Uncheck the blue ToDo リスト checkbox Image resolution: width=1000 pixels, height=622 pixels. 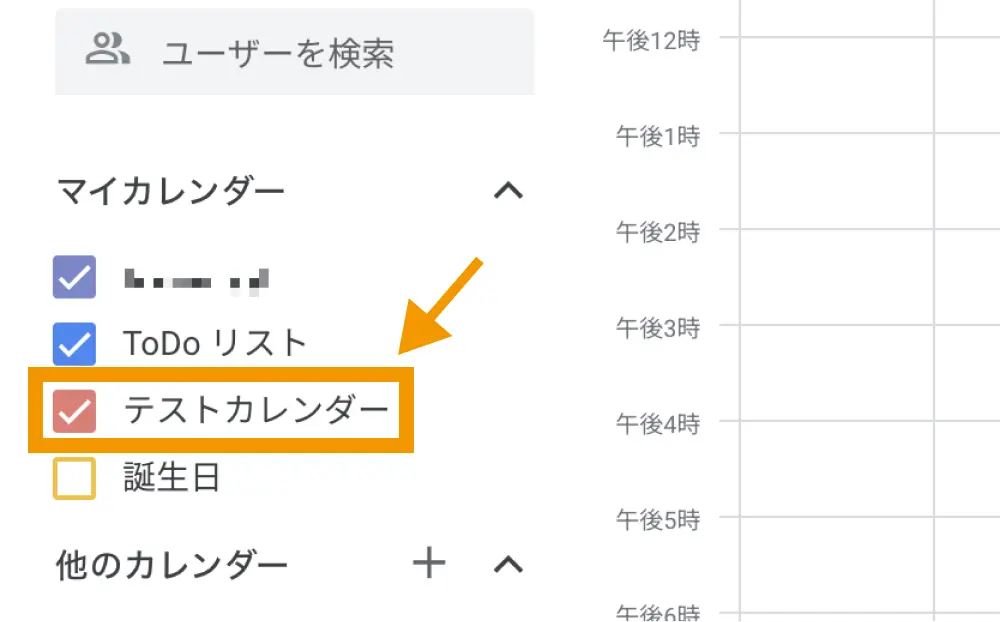[x=74, y=343]
